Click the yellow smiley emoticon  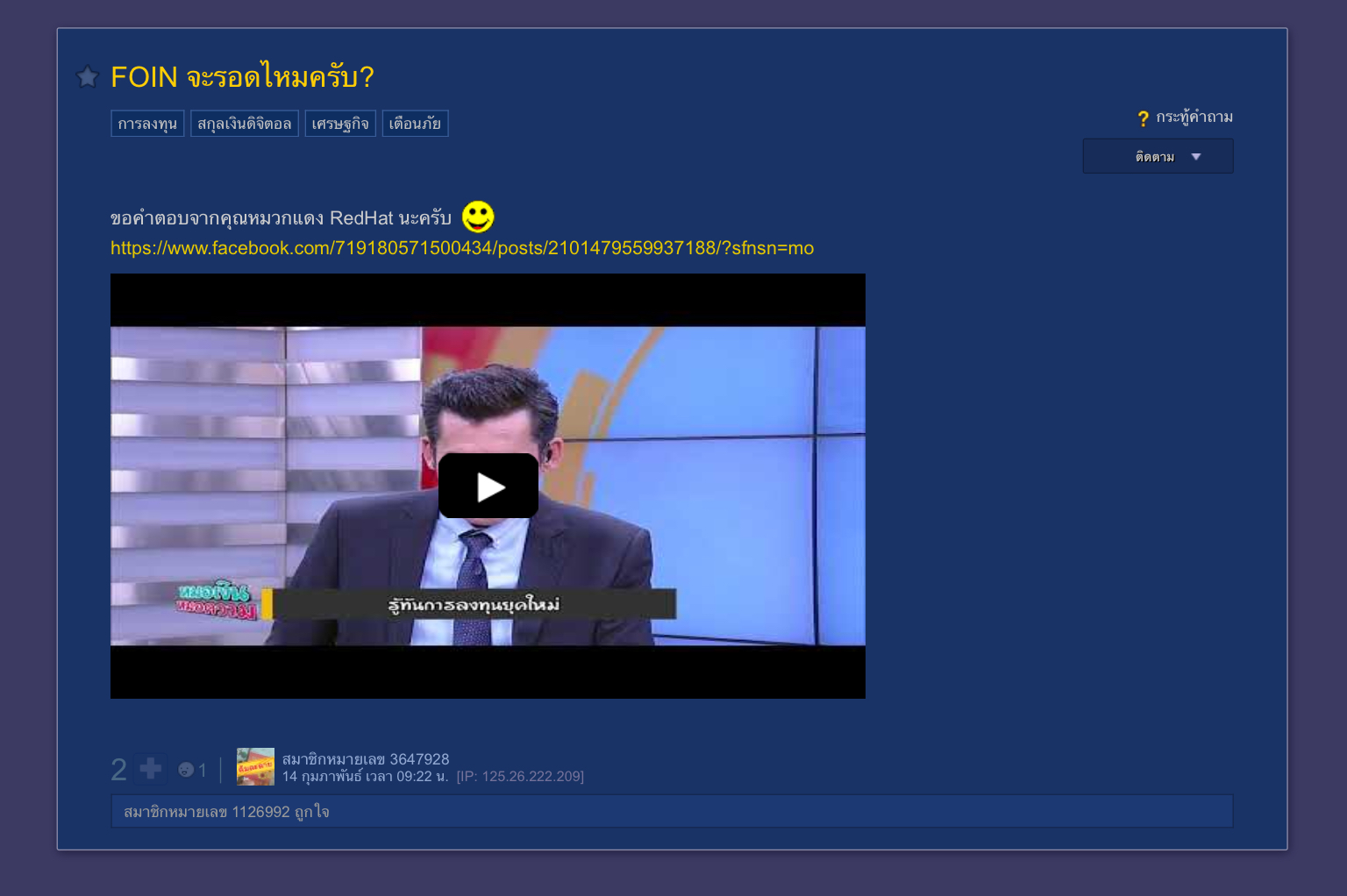point(478,217)
